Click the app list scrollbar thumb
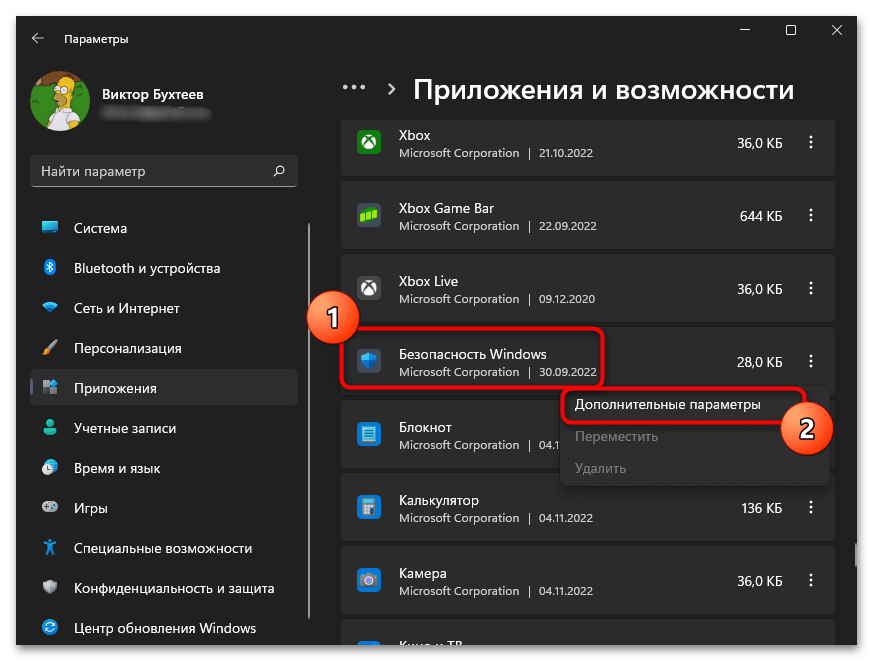873x661 pixels. point(856,555)
